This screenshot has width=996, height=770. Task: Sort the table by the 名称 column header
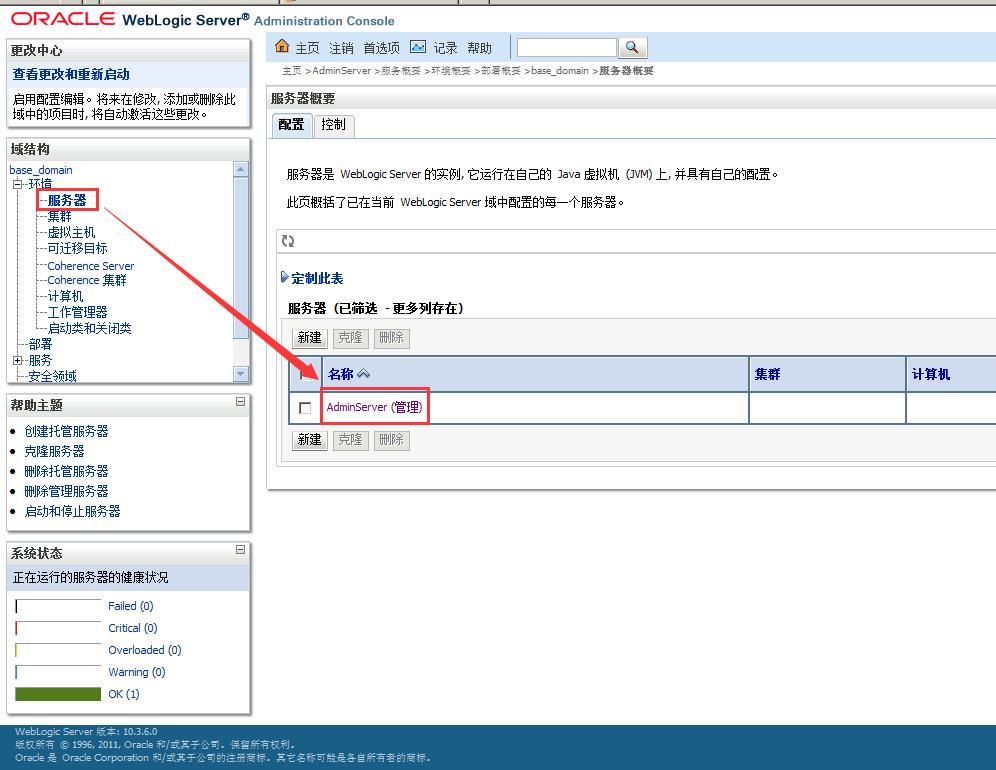340,374
